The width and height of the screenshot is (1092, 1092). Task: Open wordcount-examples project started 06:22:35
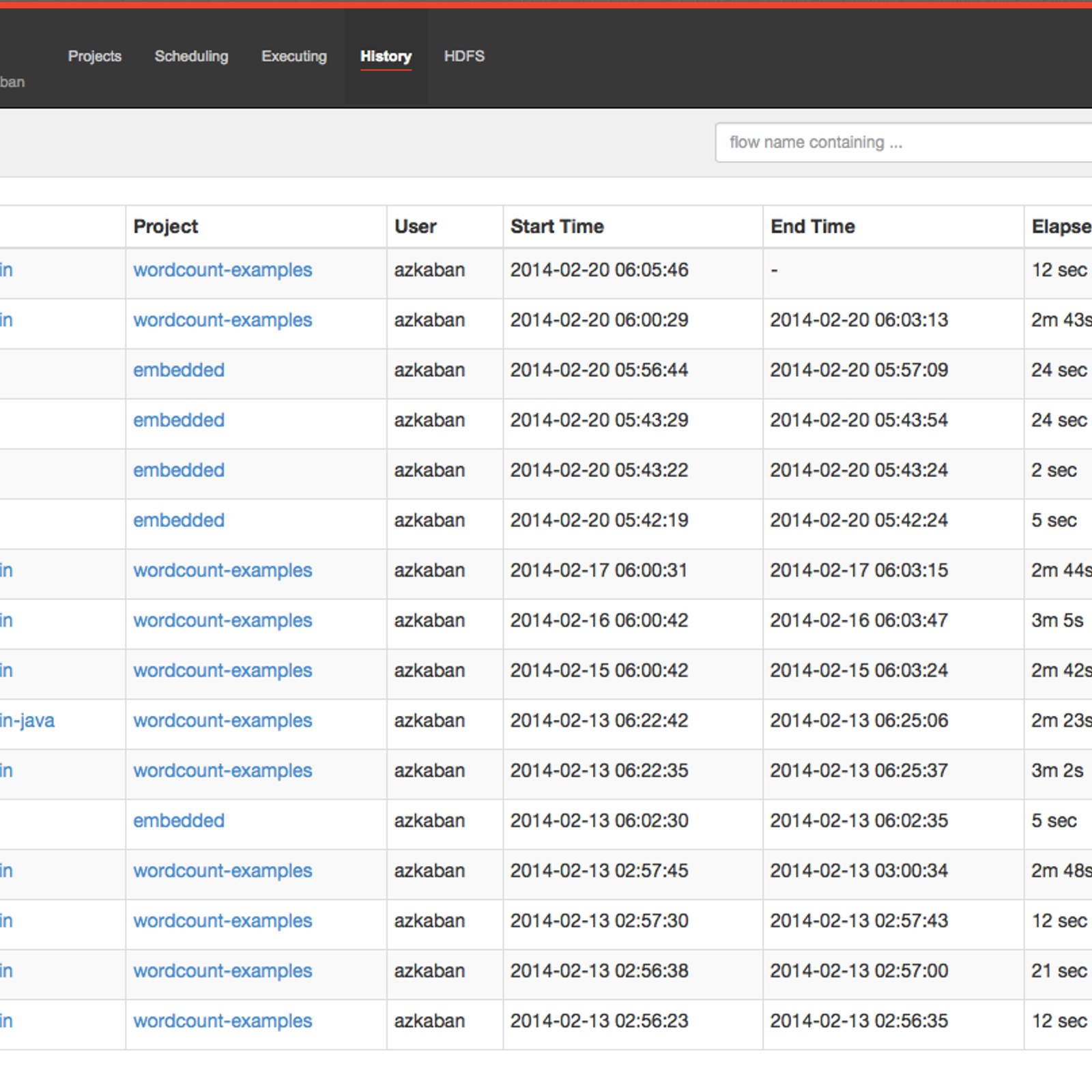pyautogui.click(x=222, y=771)
